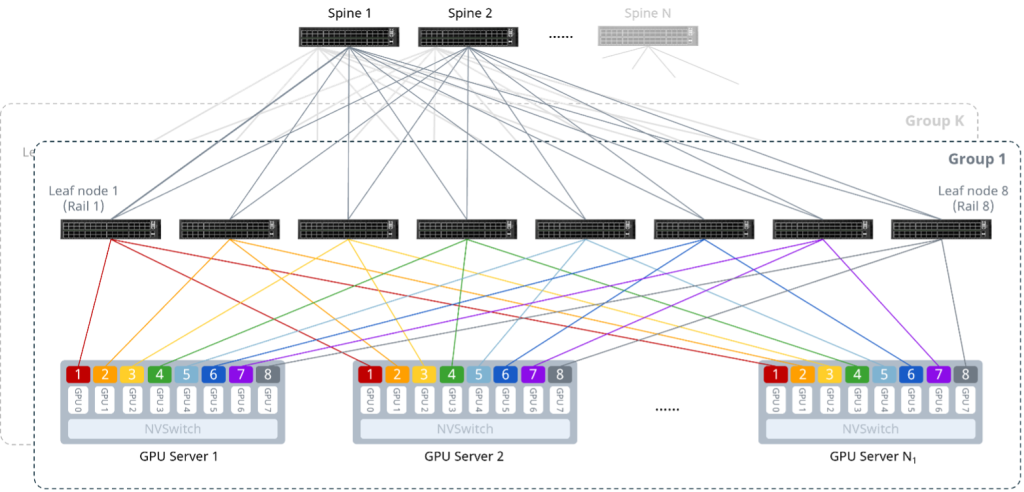This screenshot has width=1024, height=492.
Task: Click the Spine 1 switch icon
Action: pos(349,37)
